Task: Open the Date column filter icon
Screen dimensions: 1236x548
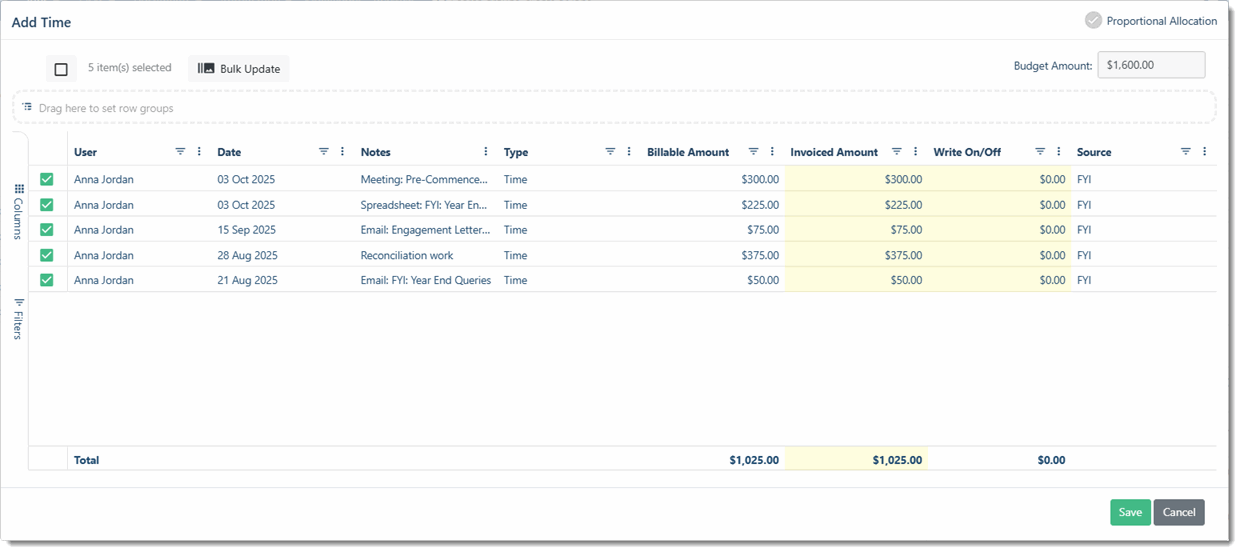Action: tap(324, 152)
